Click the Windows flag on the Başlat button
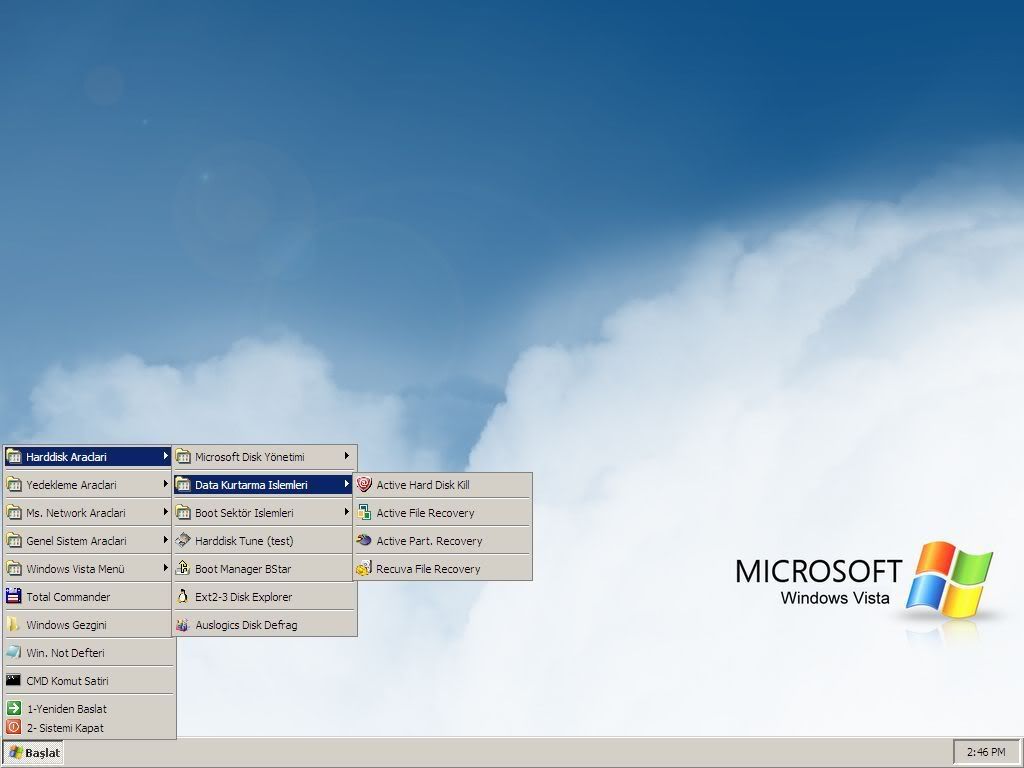The width and height of the screenshot is (1024, 768). coord(16,752)
